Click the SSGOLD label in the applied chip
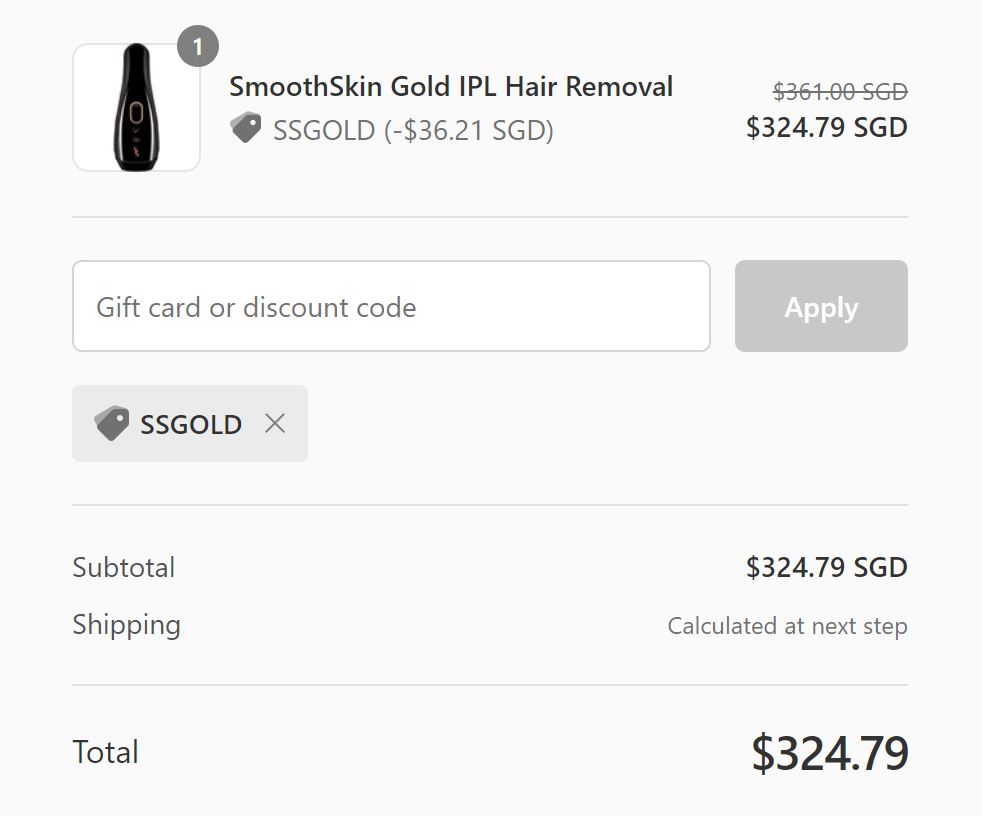This screenshot has width=982, height=816. [191, 425]
